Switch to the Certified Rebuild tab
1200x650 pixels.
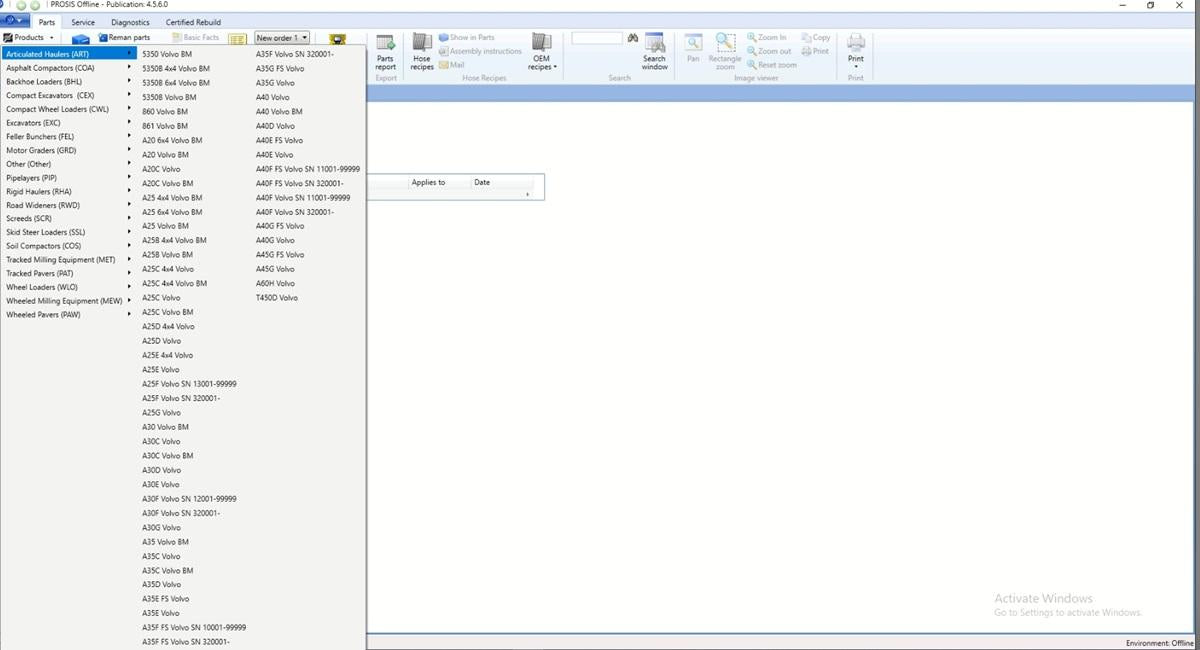(x=193, y=22)
